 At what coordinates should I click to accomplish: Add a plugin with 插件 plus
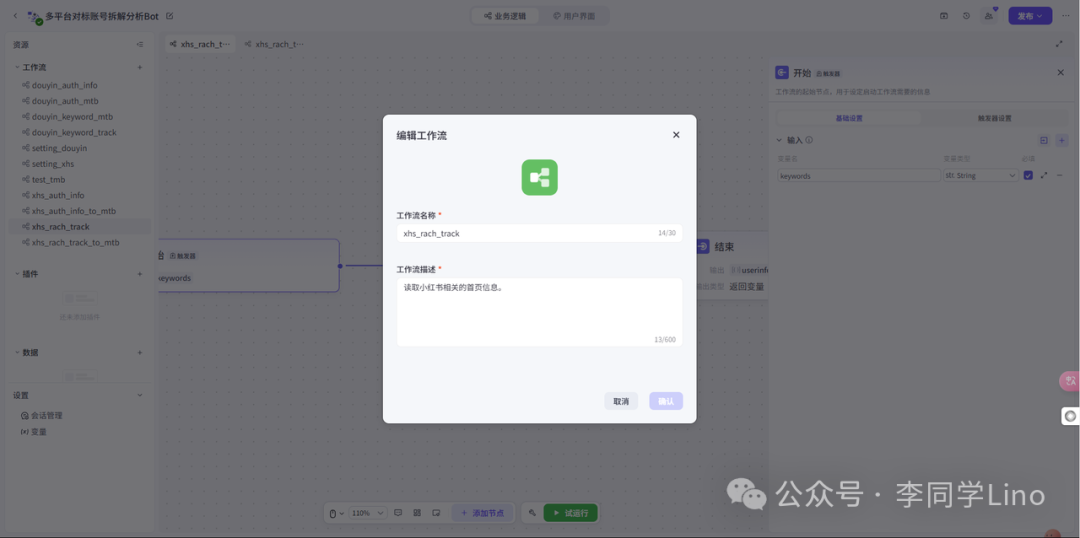pos(140,273)
